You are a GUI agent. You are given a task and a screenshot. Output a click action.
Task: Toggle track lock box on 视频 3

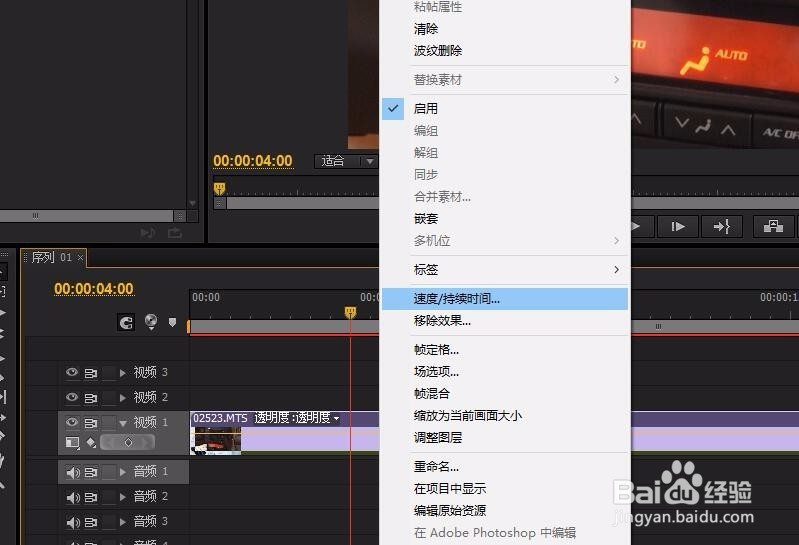coord(109,373)
